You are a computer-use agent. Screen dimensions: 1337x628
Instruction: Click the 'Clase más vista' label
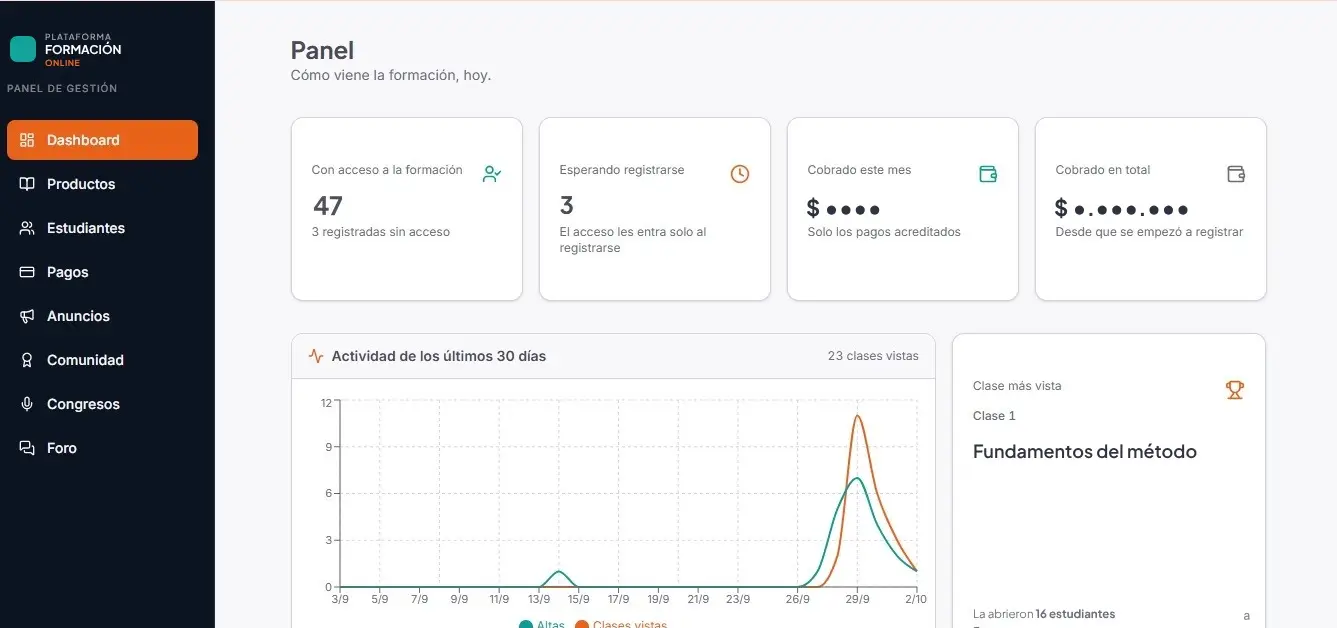(x=1017, y=386)
